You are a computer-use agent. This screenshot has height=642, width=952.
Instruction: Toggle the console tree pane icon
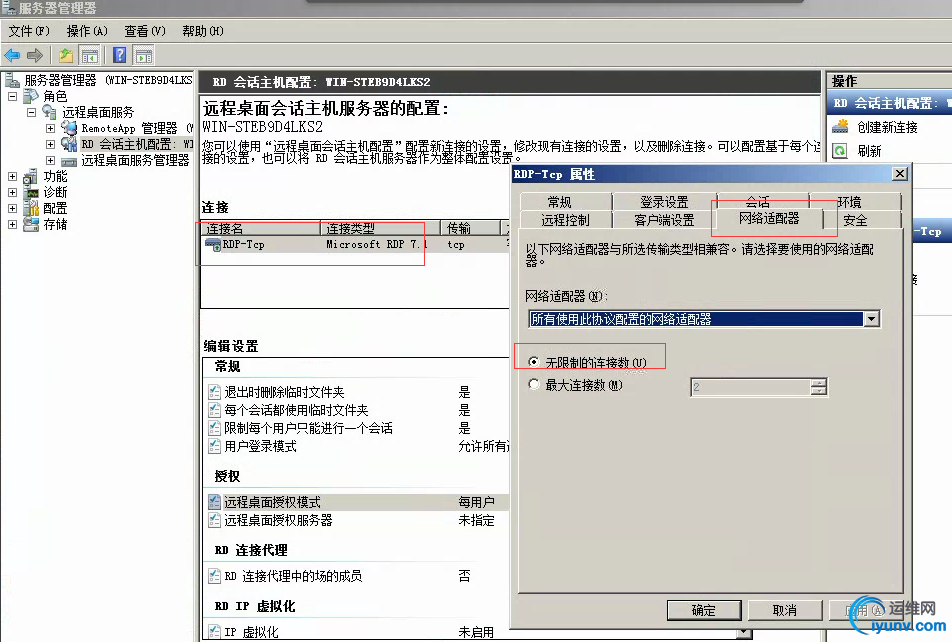point(89,56)
